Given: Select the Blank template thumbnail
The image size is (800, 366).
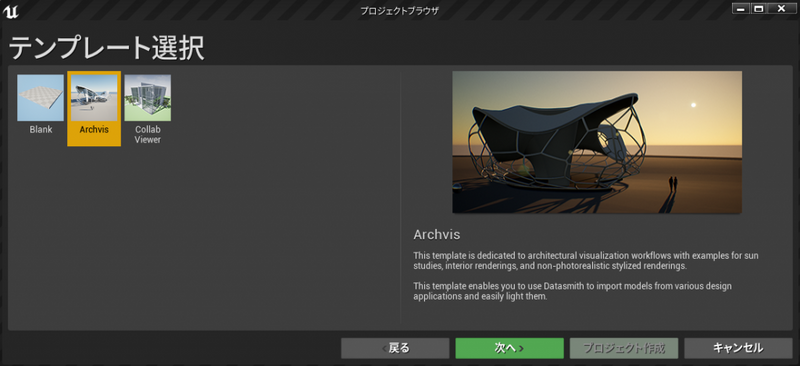Looking at the screenshot, I should pyautogui.click(x=40, y=98).
